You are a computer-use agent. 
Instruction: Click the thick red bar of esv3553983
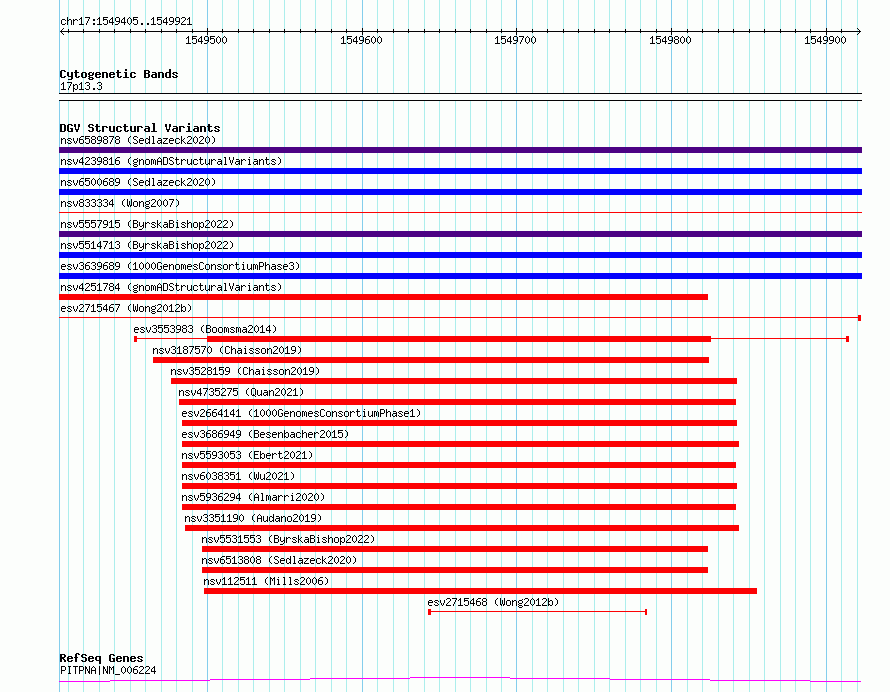(x=459, y=339)
